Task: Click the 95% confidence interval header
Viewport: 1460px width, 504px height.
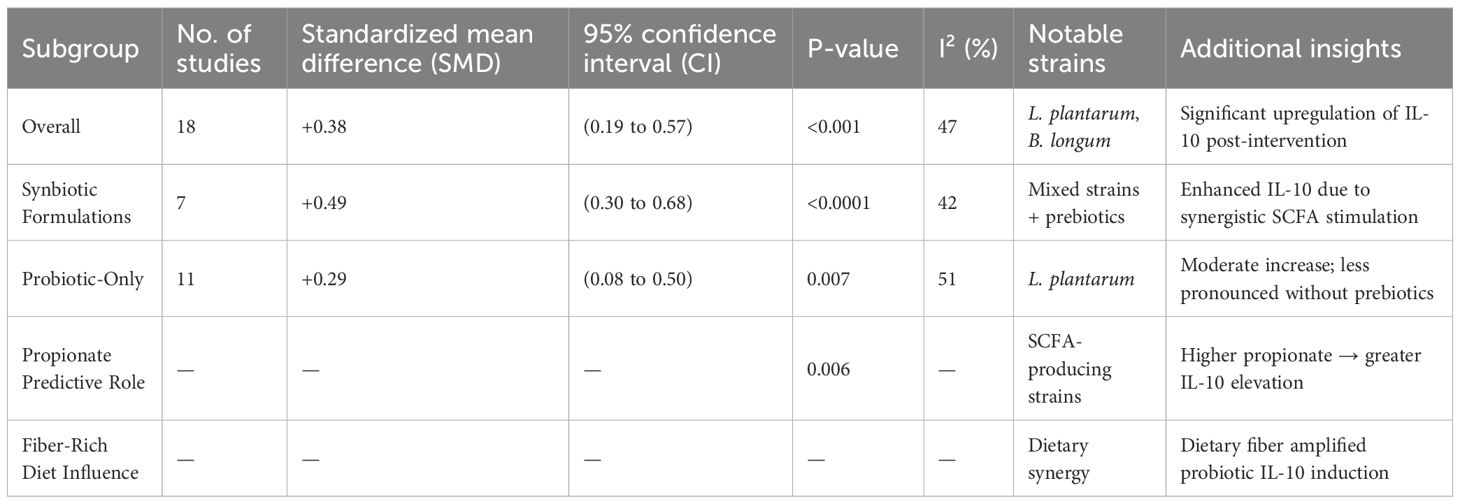Action: 680,48
